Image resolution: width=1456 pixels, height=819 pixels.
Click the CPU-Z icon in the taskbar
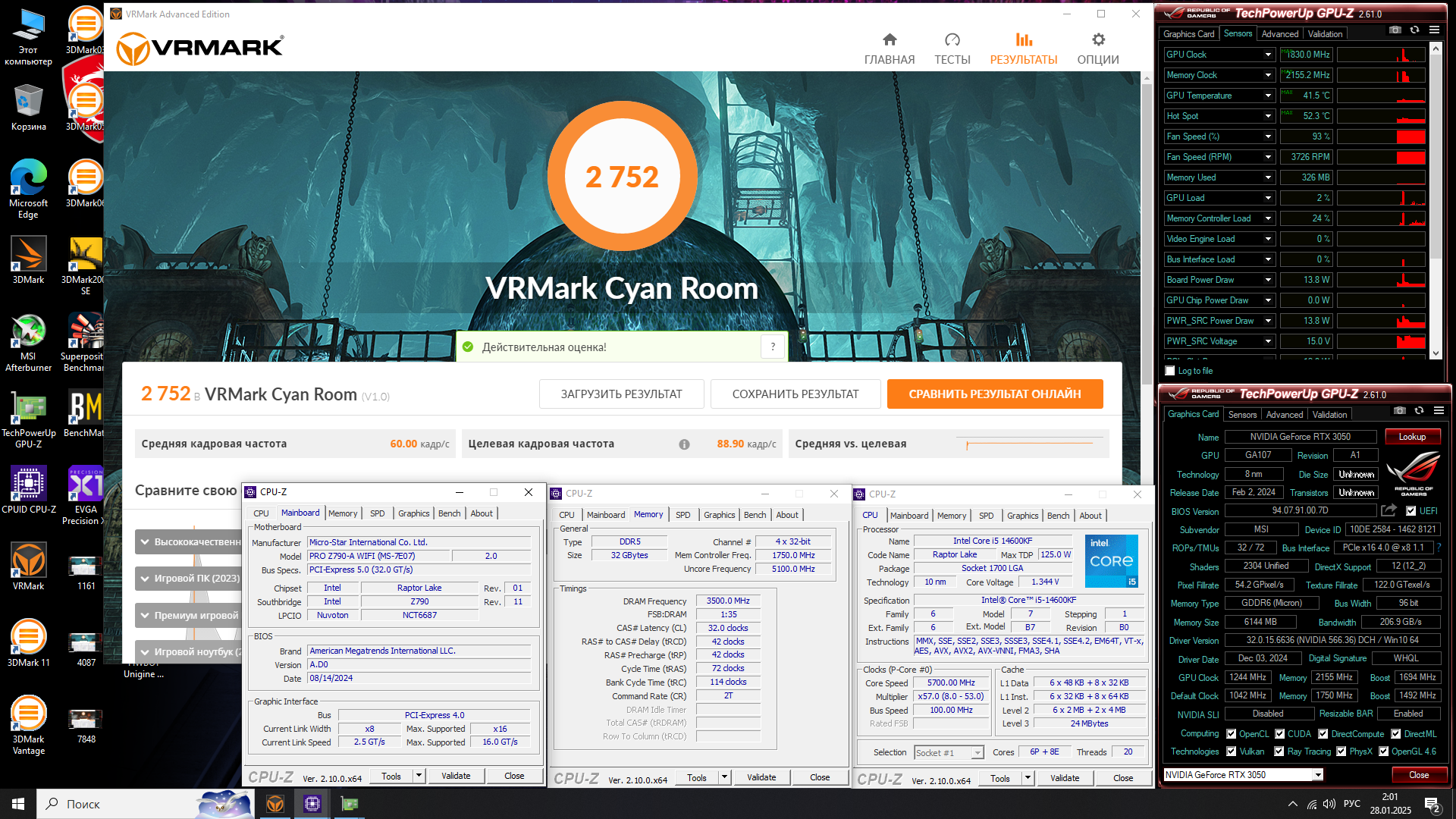point(312,804)
